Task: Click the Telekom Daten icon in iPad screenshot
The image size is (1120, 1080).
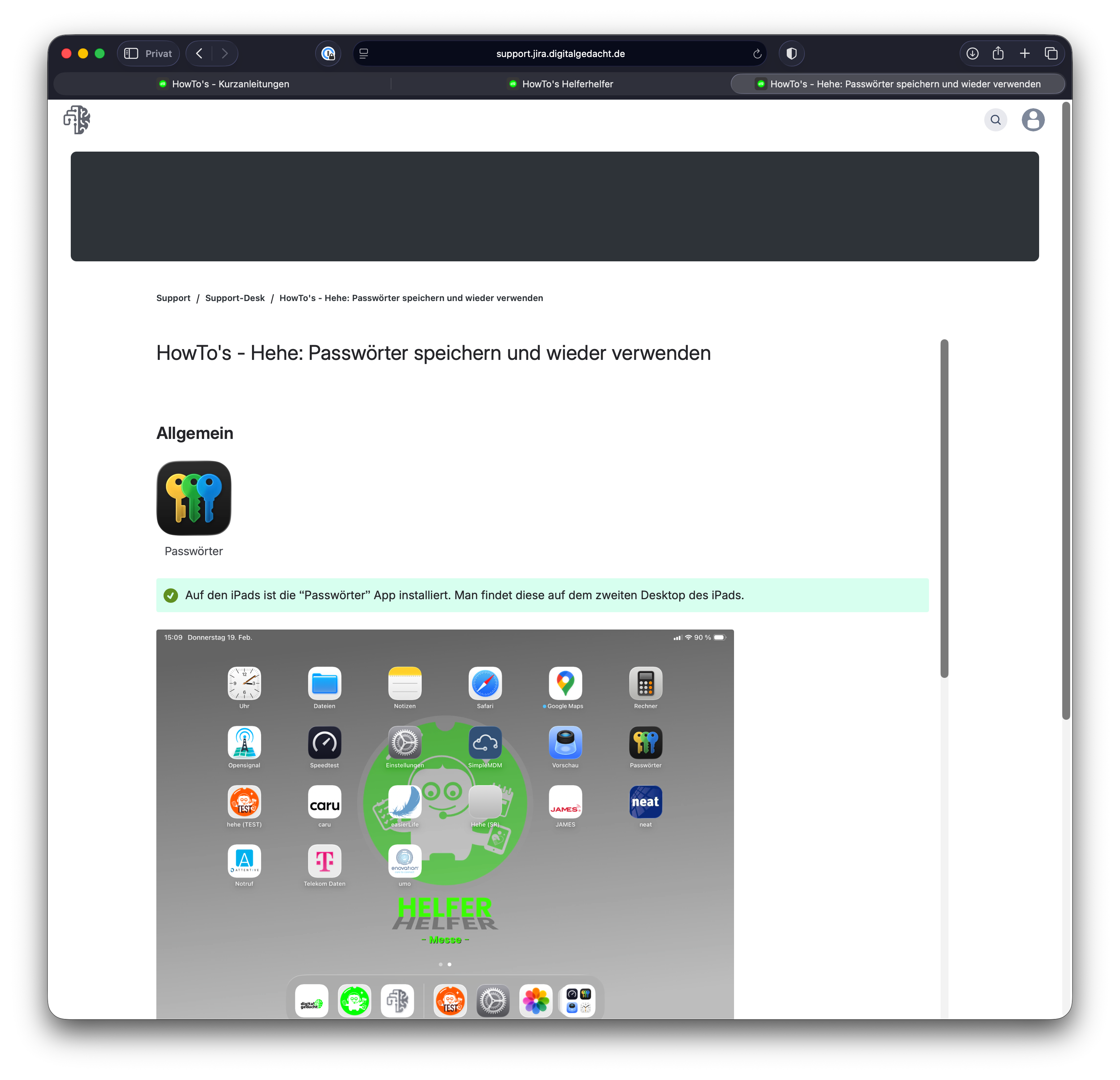Action: [325, 861]
